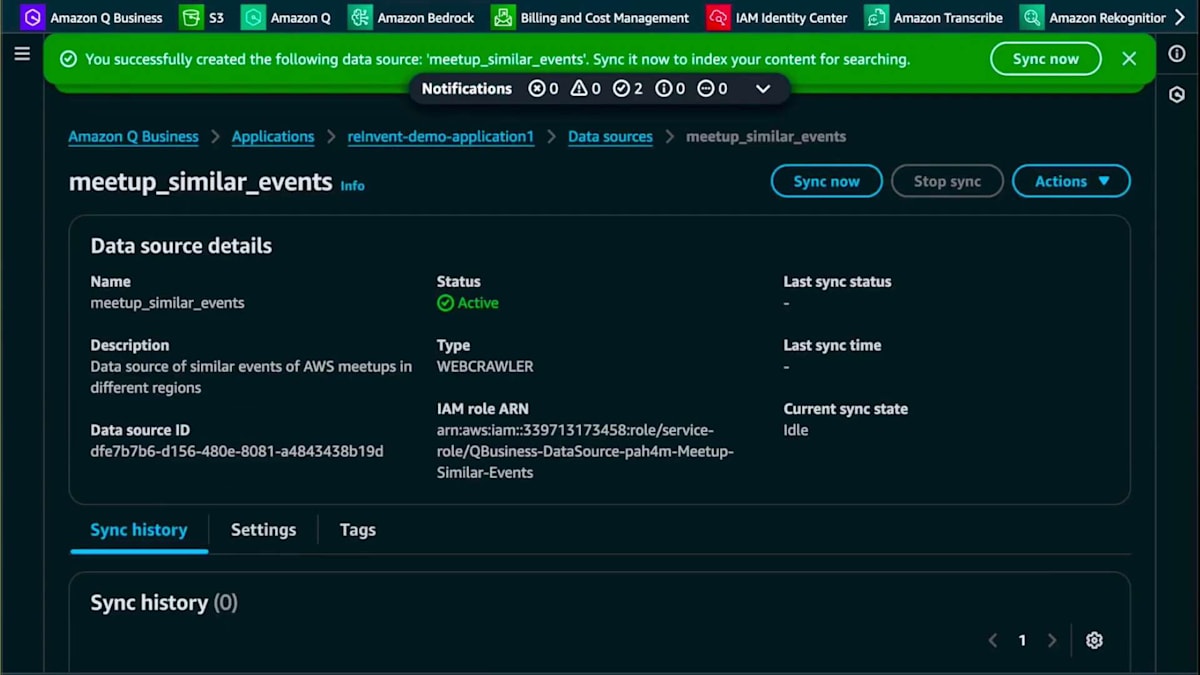
Task: Open the Actions dropdown
Action: pos(1071,181)
